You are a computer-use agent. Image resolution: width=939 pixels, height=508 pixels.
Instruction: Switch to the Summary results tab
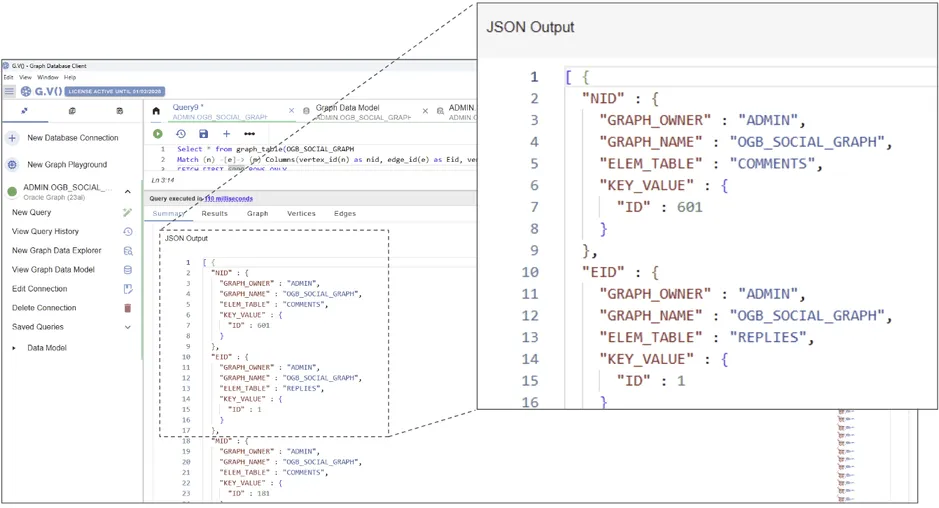[x=168, y=213]
